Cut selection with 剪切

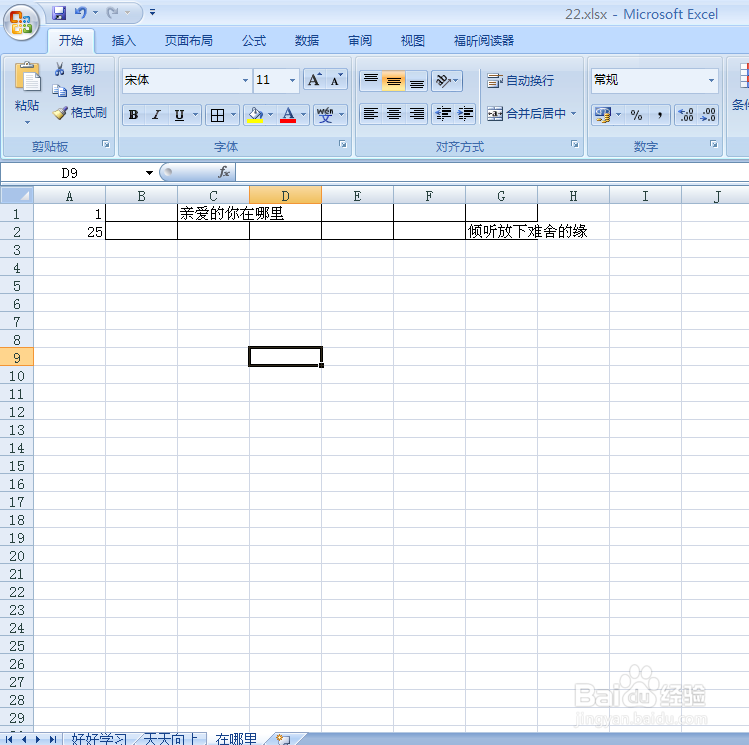tap(75, 69)
